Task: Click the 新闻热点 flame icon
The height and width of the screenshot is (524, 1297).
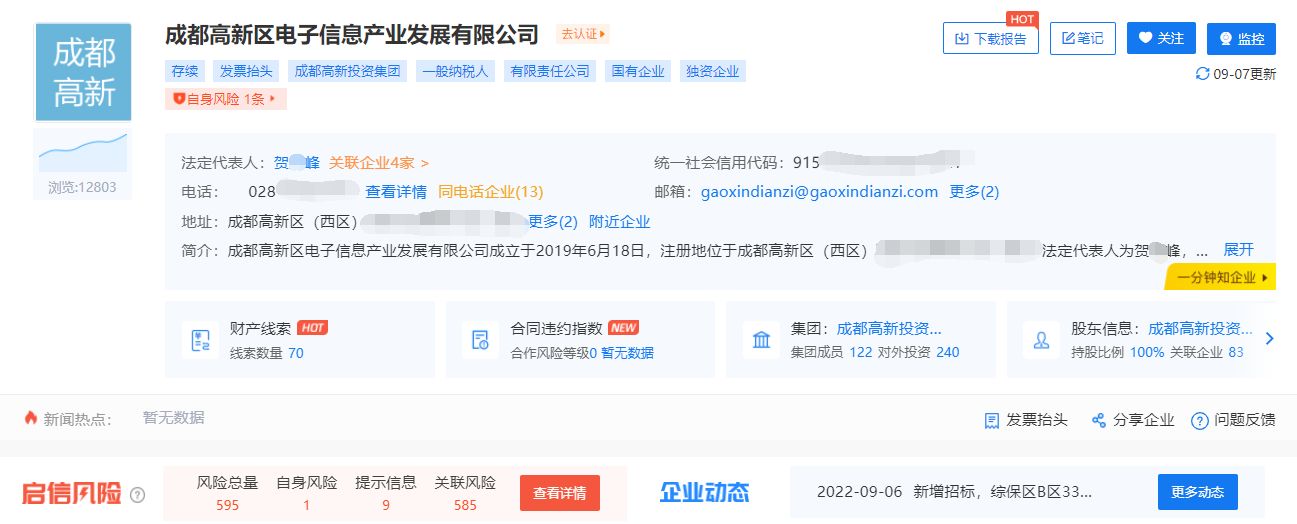Action: click(31, 418)
